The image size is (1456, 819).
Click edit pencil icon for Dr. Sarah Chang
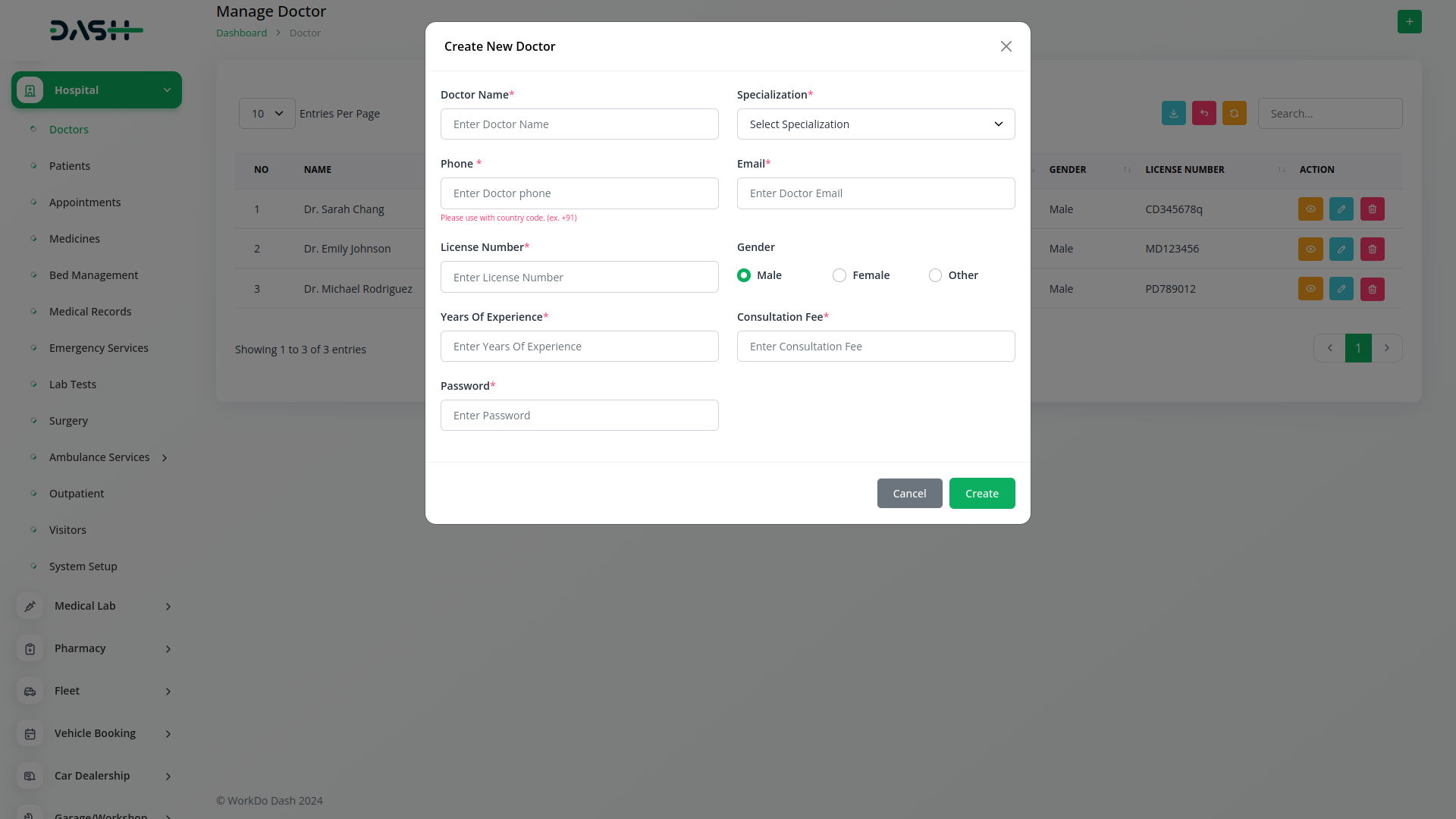(x=1341, y=209)
